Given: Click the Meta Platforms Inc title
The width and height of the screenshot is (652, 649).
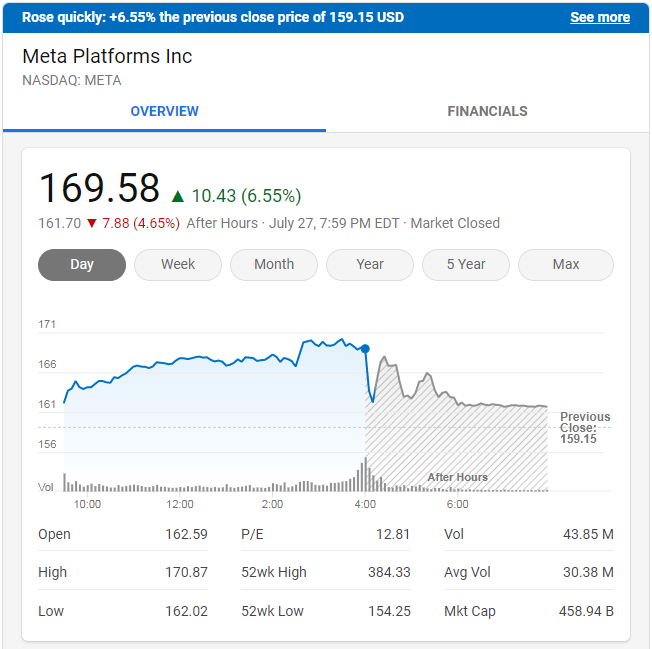Looking at the screenshot, I should (x=107, y=56).
